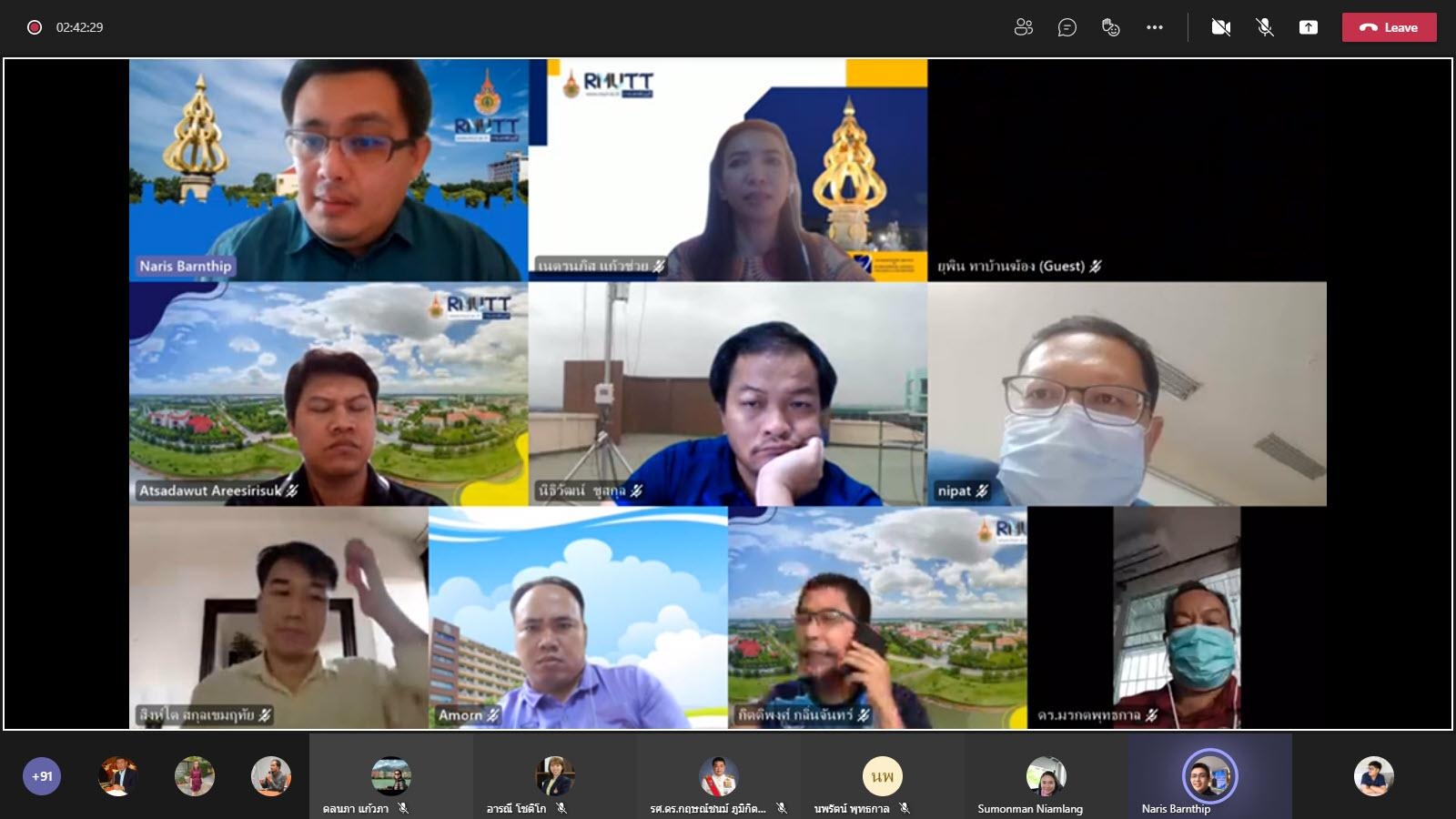Click the nipat video tile

(x=1127, y=393)
